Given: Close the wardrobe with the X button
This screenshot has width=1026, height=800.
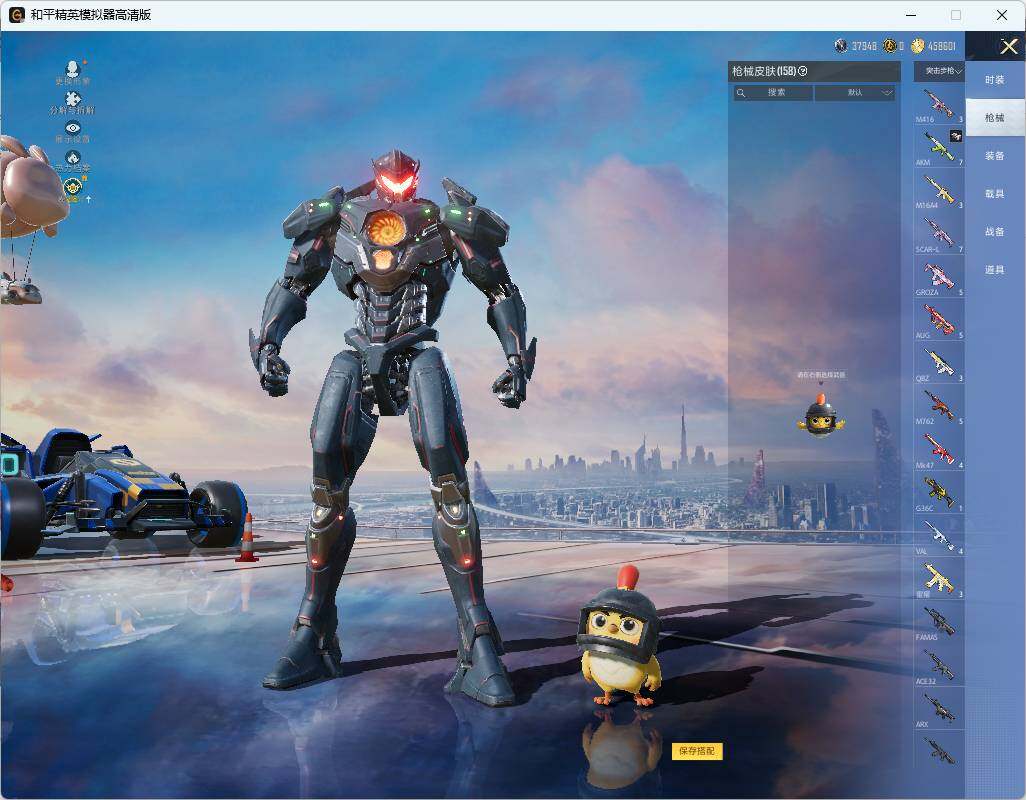Looking at the screenshot, I should [x=1009, y=46].
